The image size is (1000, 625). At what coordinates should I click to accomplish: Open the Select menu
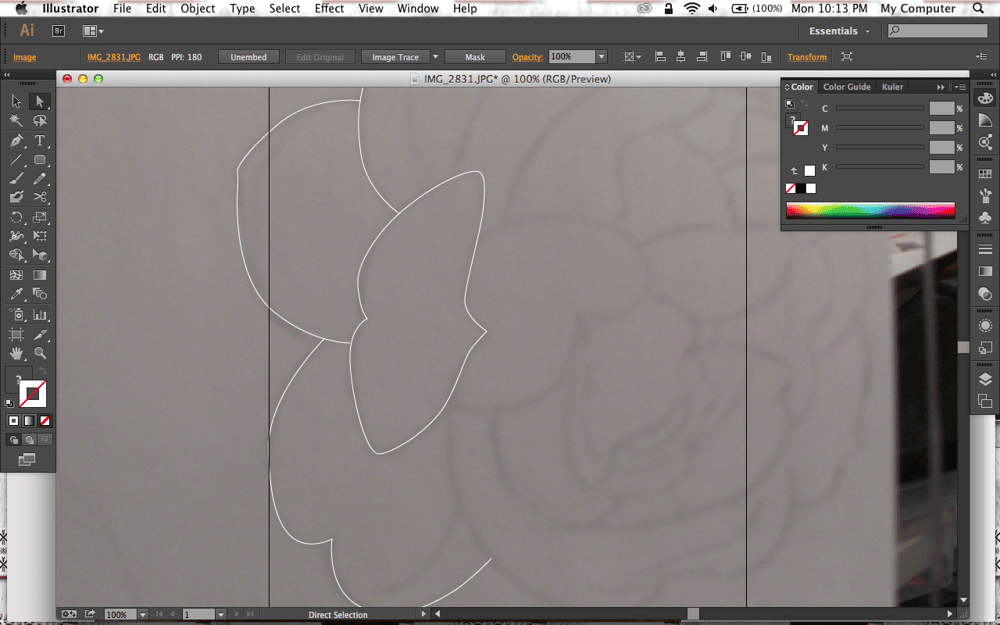click(284, 8)
